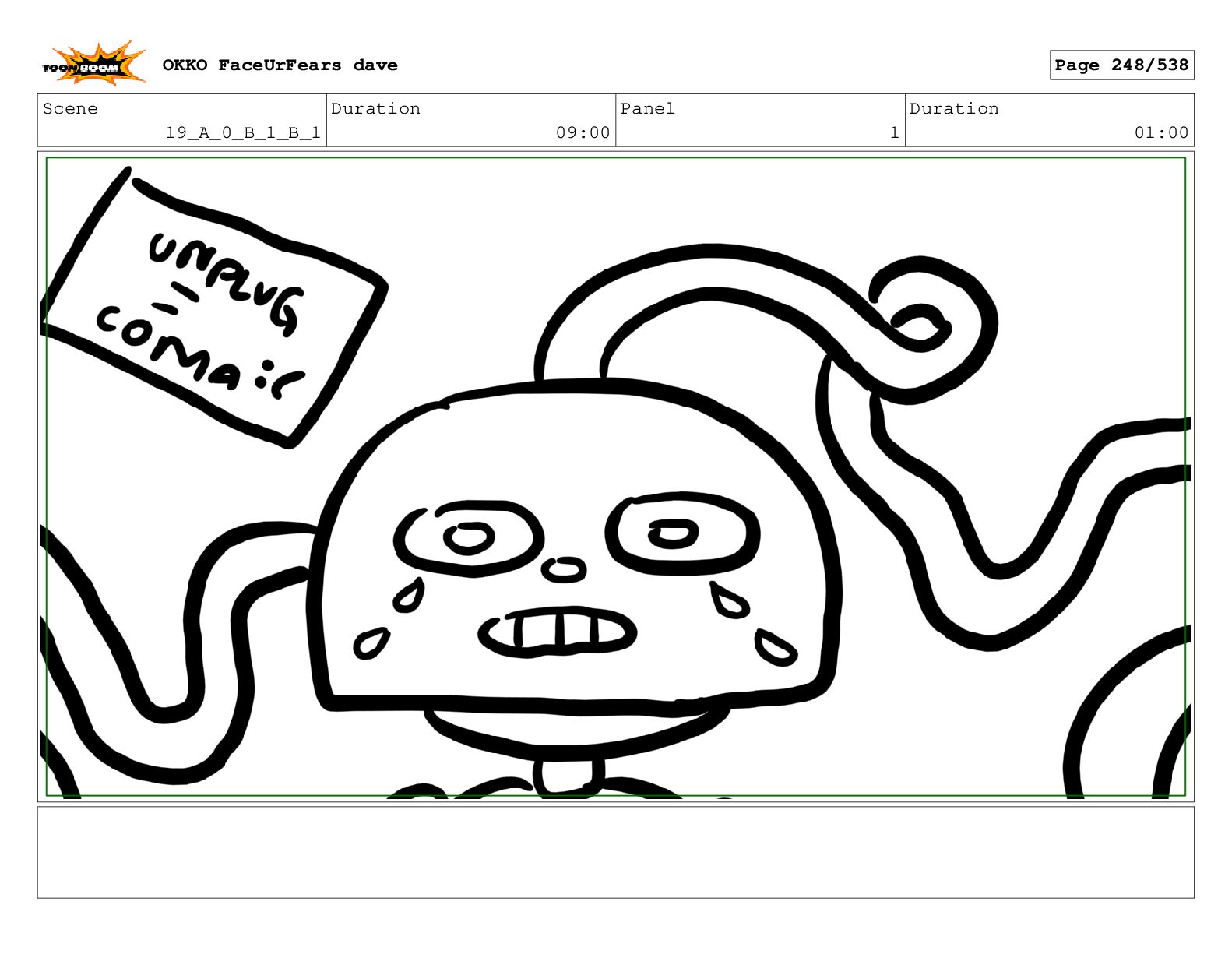Image resolution: width=1232 pixels, height=954 pixels.
Task: Select scene name '19_A_0_B_1_B_1'
Action: [x=243, y=132]
